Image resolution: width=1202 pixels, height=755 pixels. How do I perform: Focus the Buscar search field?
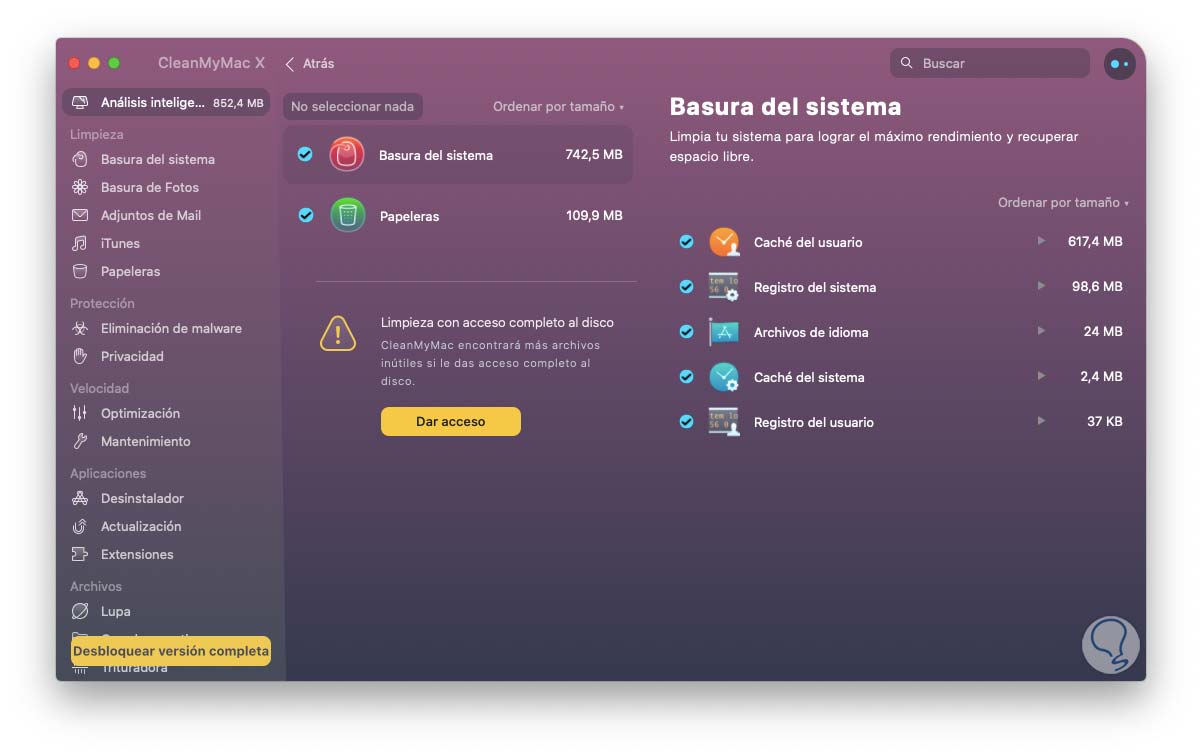click(x=990, y=63)
